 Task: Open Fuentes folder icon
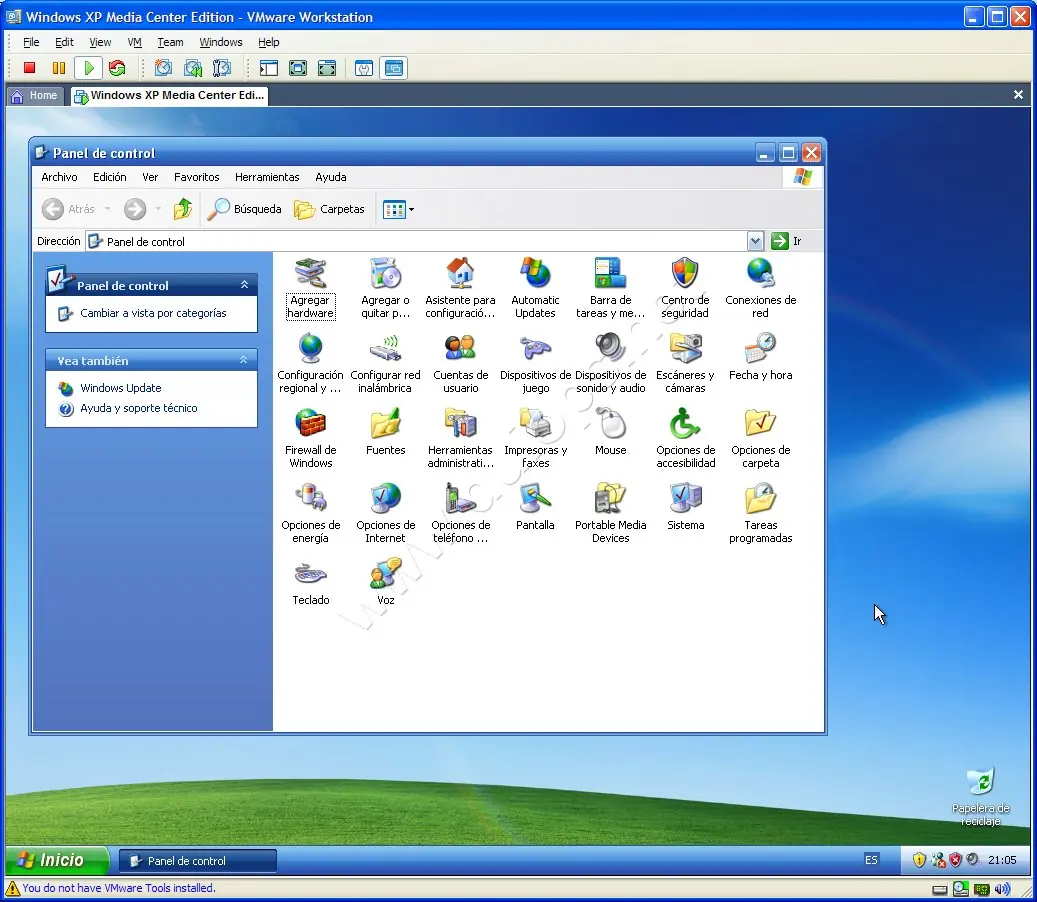tap(385, 424)
